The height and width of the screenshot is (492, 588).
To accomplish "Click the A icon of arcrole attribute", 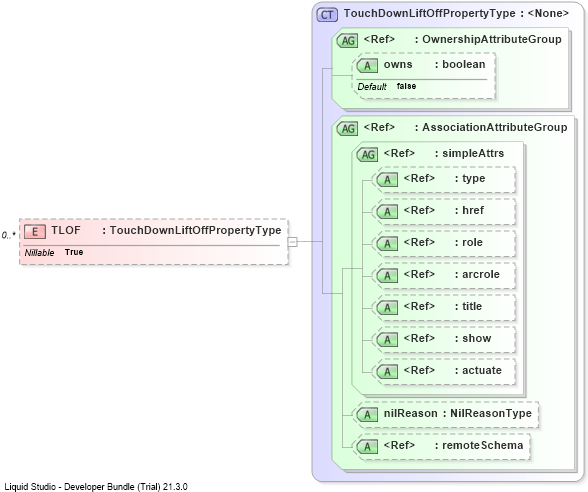I will 387,276.
